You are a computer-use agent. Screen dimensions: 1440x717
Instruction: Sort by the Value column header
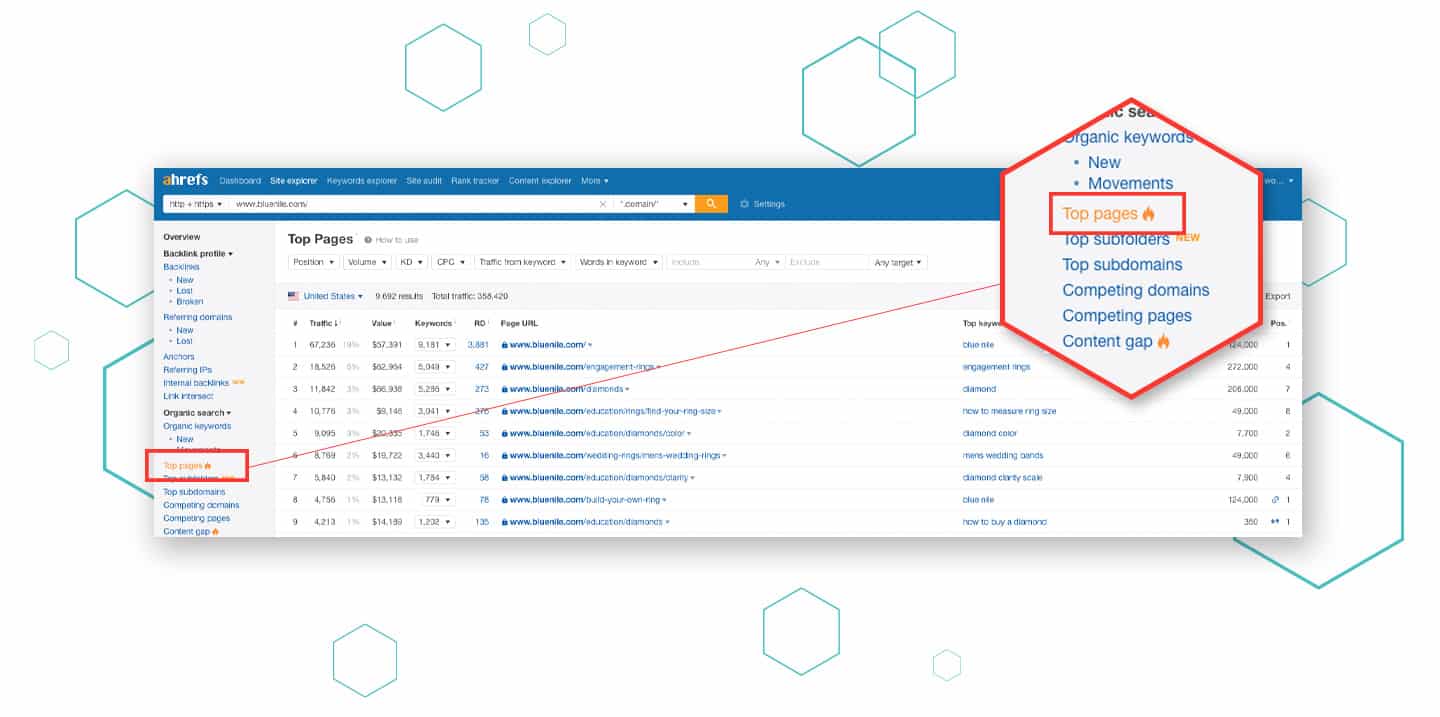[x=382, y=323]
